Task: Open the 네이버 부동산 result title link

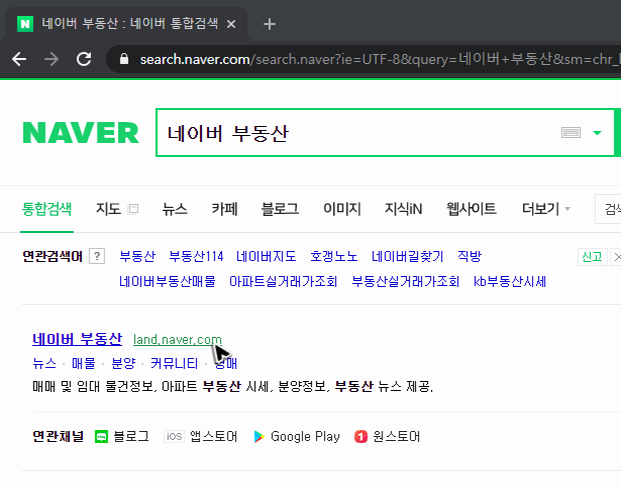Action: 77,339
